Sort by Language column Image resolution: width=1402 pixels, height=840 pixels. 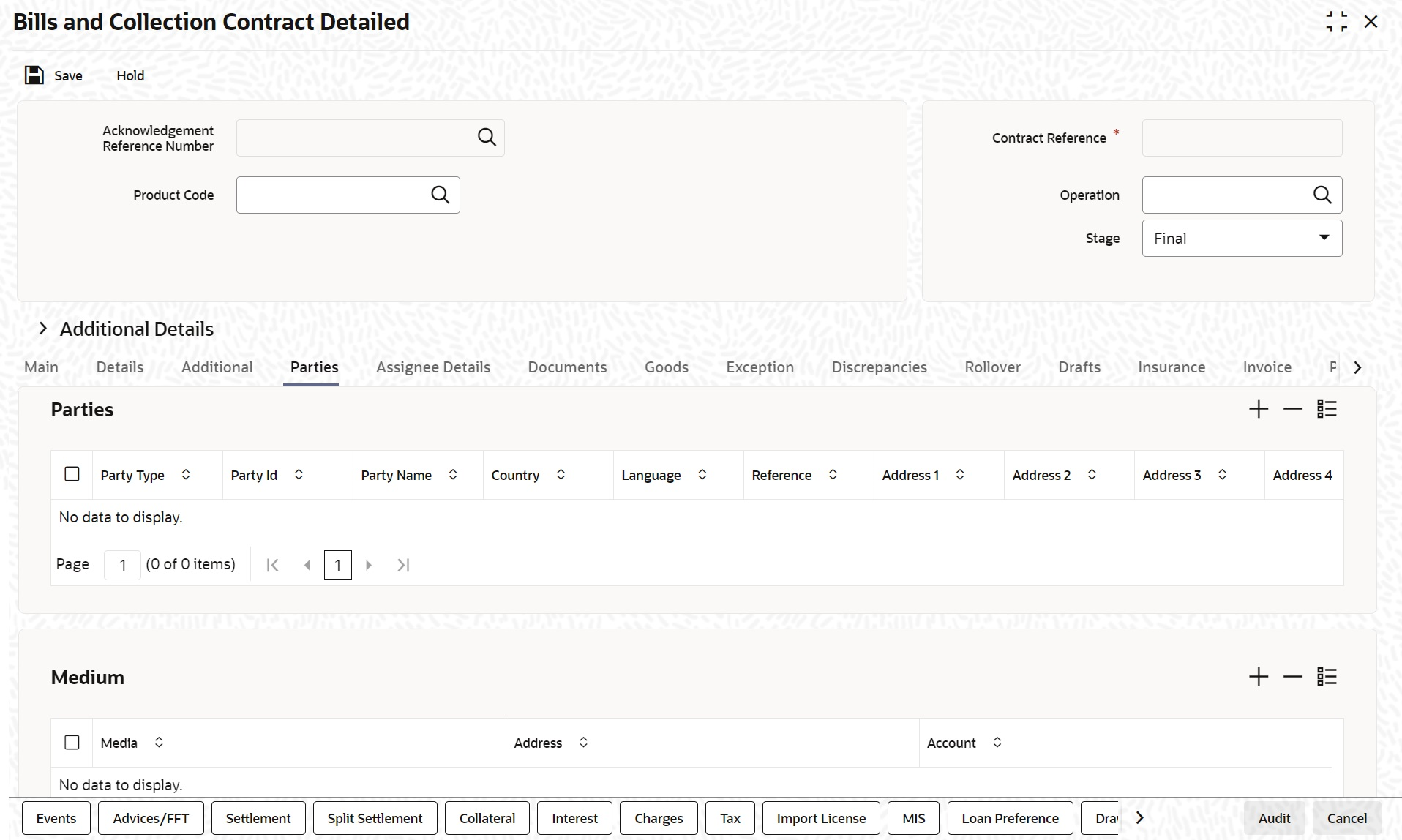(x=702, y=475)
